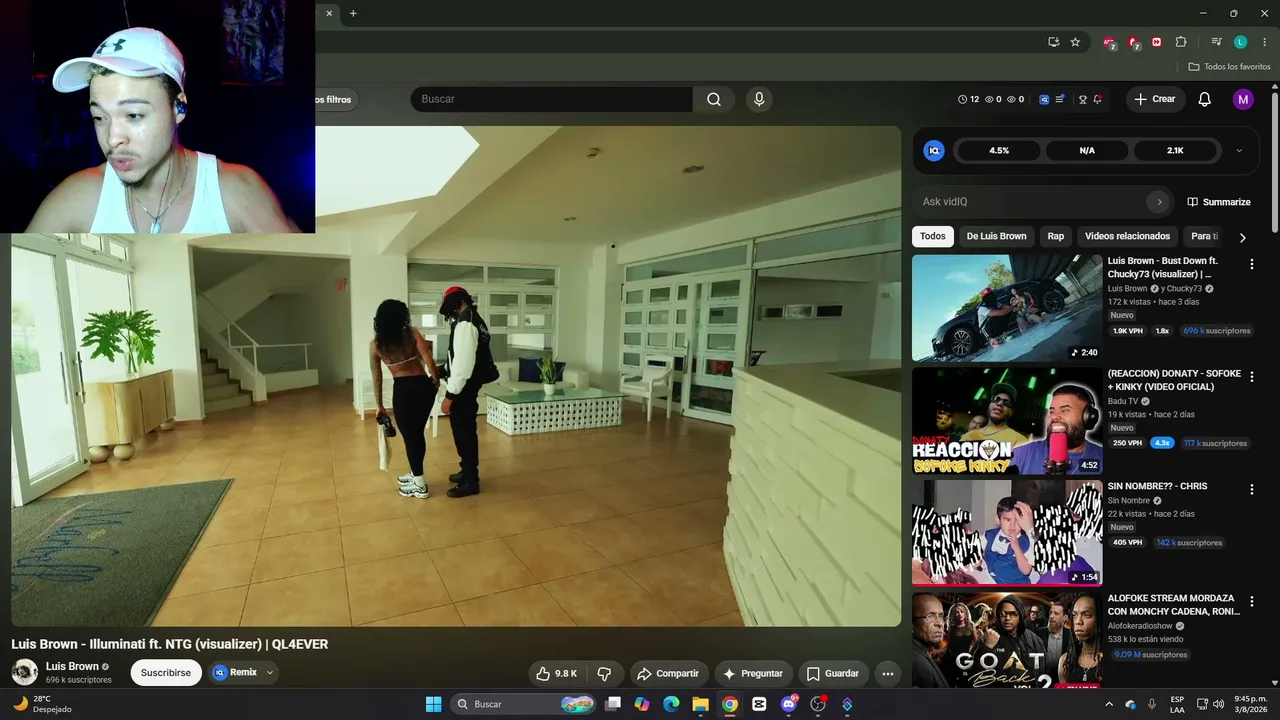Viewport: 1280px width, 720px height.
Task: Open Microsoft Edge from the taskbar
Action: click(671, 704)
